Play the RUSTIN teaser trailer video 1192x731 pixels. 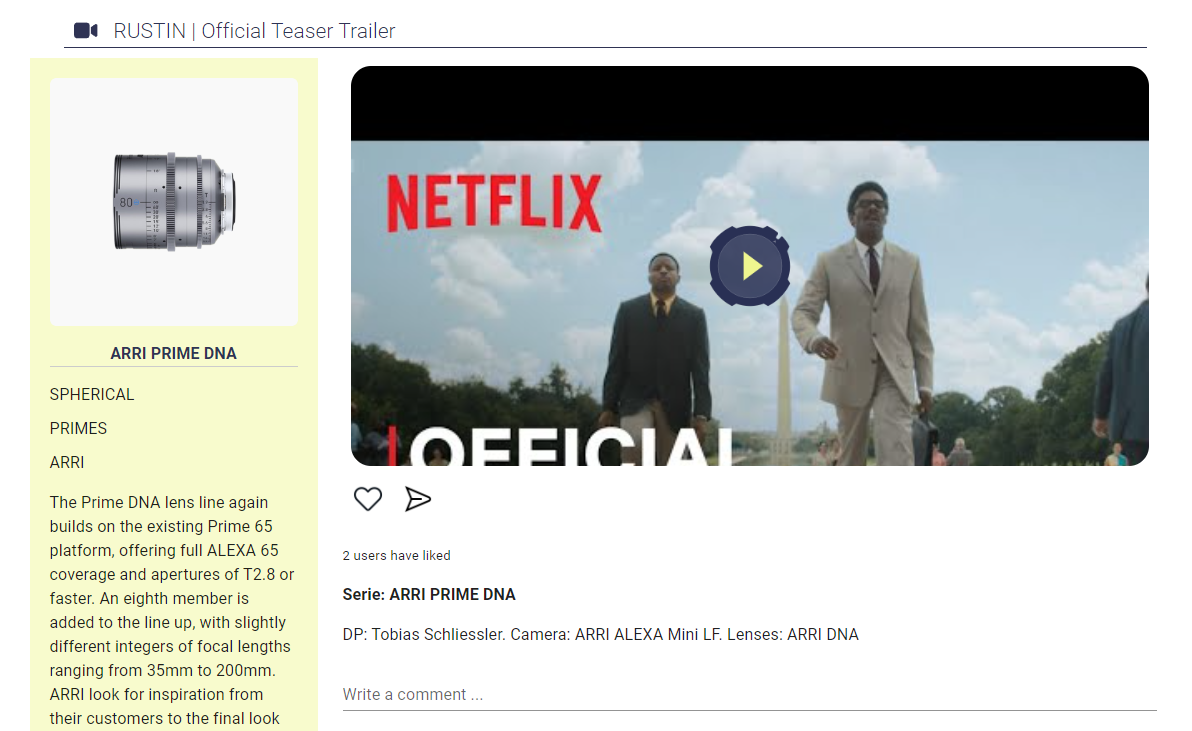750,266
